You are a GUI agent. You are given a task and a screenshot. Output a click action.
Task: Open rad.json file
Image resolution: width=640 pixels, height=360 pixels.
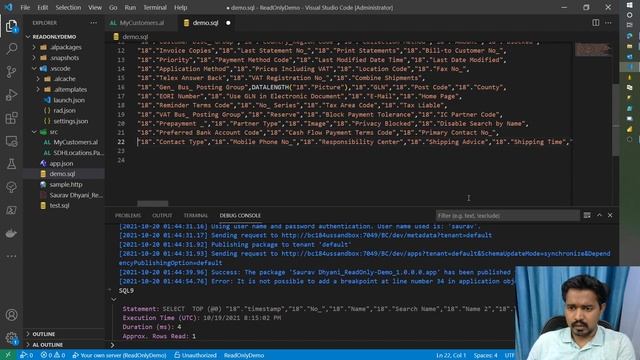[64, 111]
